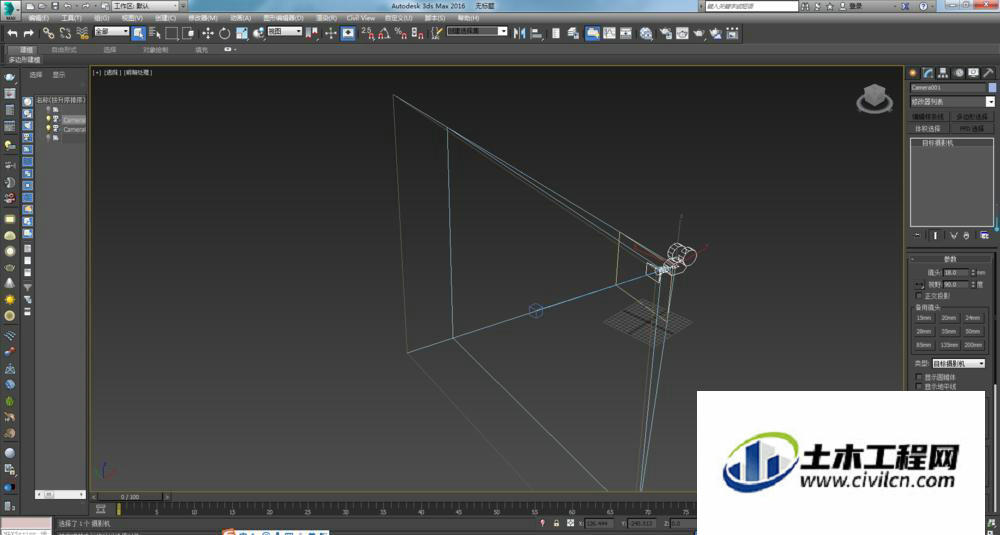Activate Bind to Space Warp tool
Screen dimensions: 1000x535
tap(82, 33)
